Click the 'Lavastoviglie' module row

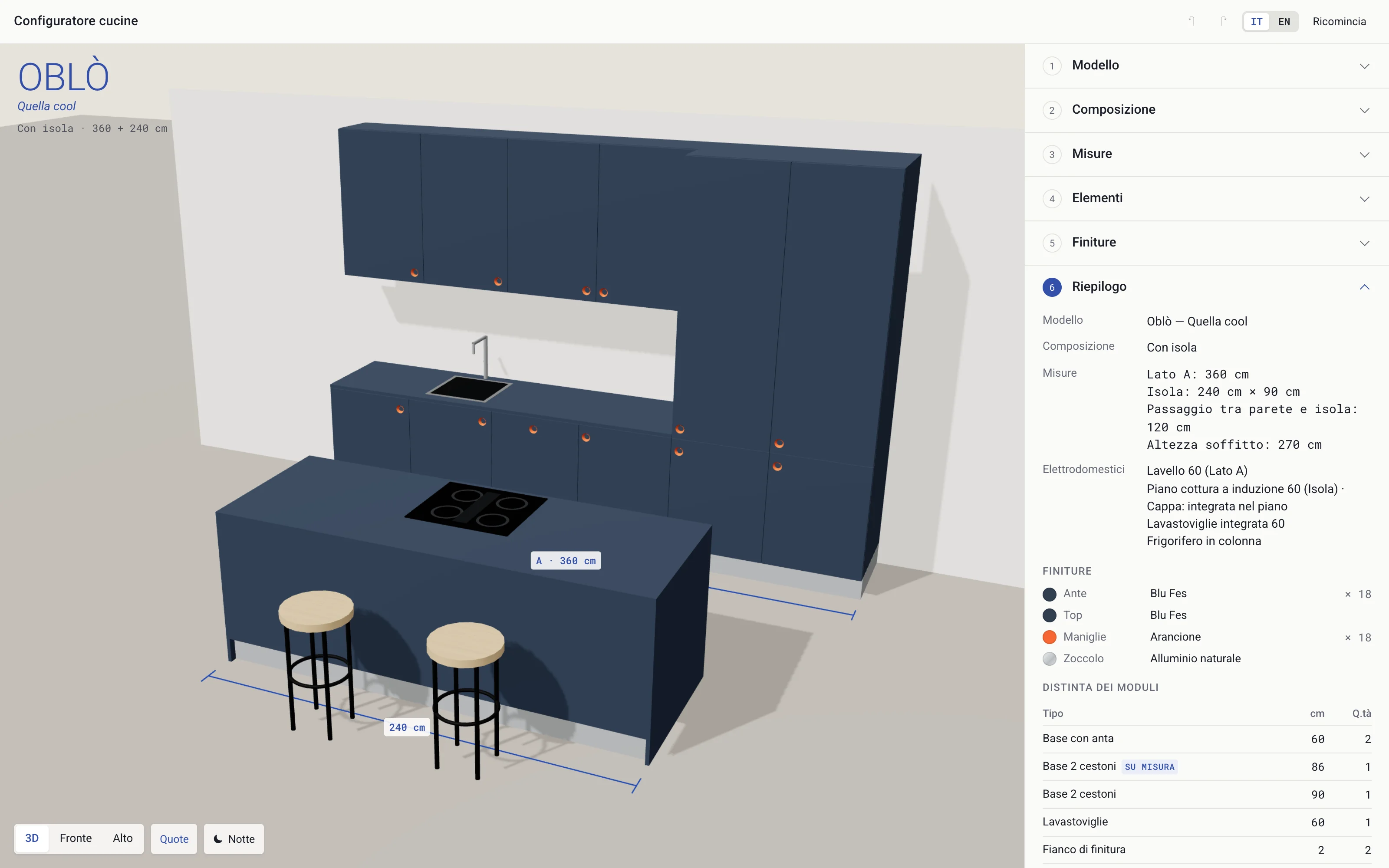pos(1207,822)
